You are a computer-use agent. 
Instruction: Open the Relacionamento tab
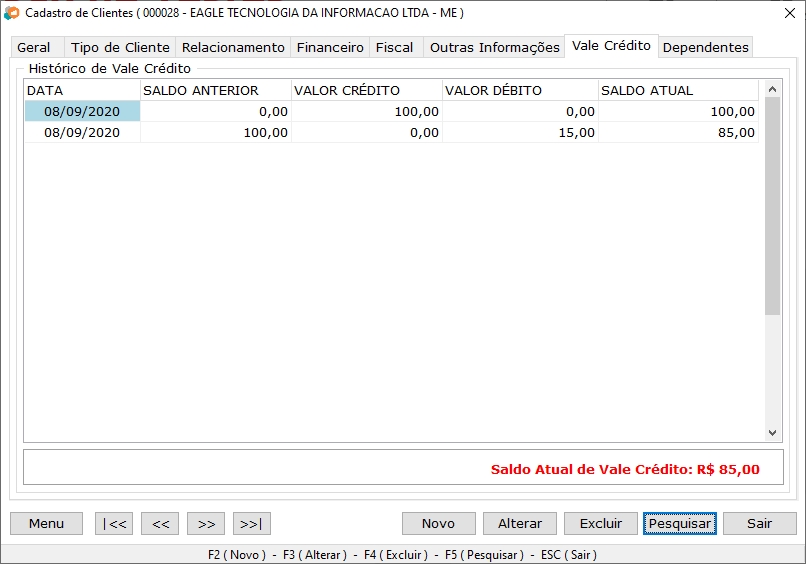233,47
